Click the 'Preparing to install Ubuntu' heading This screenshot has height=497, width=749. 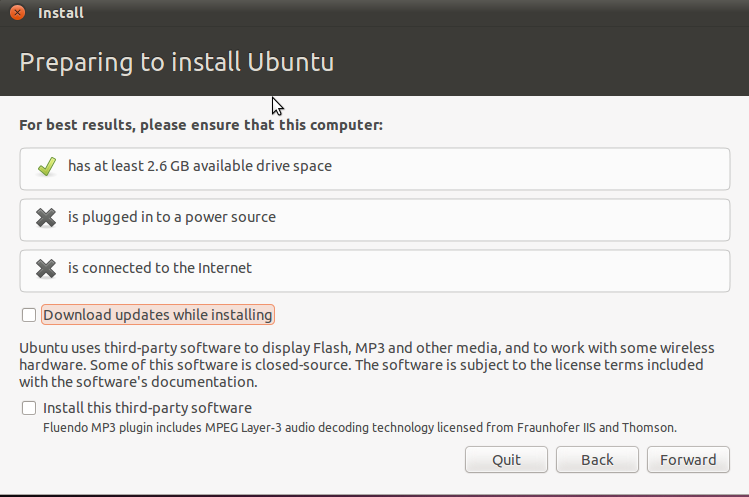point(177,62)
